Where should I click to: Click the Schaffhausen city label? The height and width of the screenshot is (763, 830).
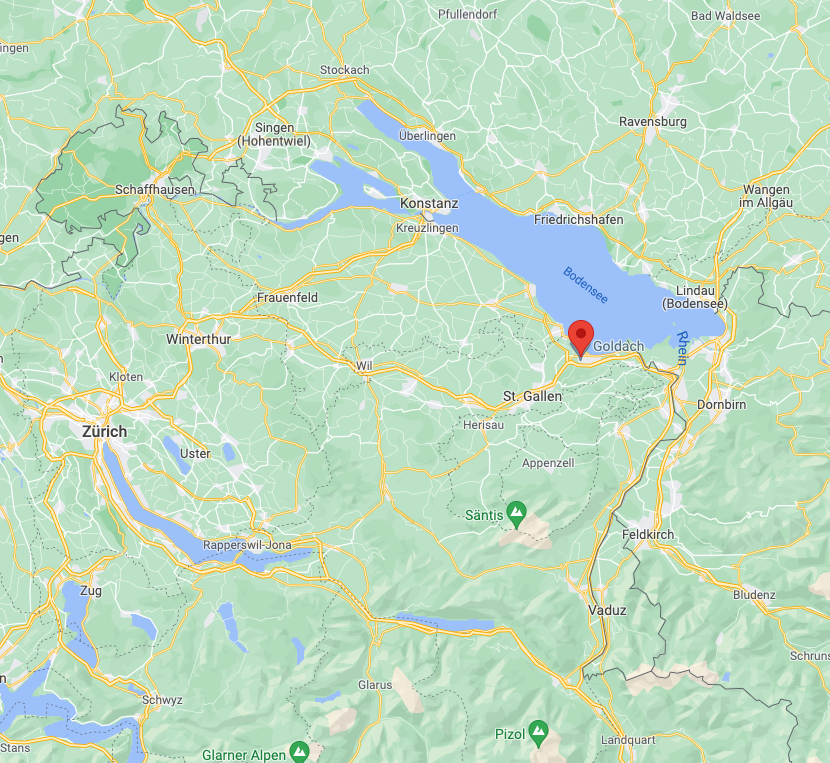pos(155,190)
